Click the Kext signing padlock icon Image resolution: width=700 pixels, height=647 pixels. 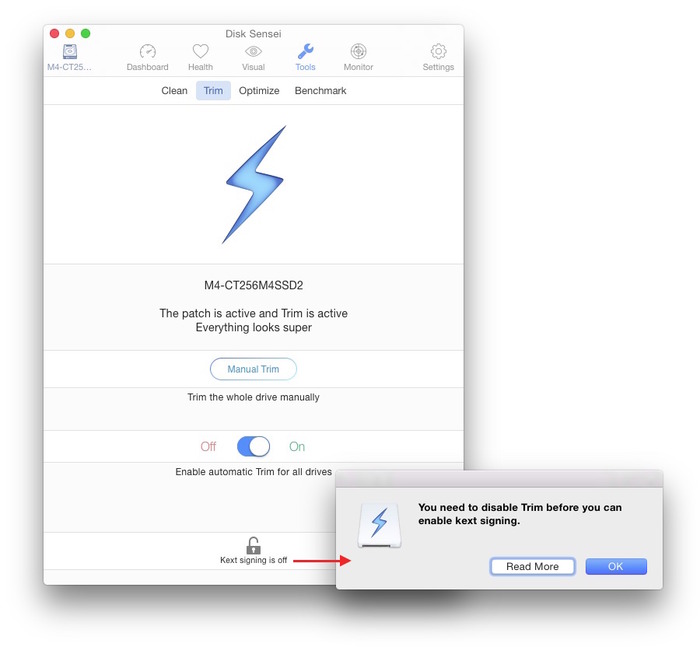253,545
